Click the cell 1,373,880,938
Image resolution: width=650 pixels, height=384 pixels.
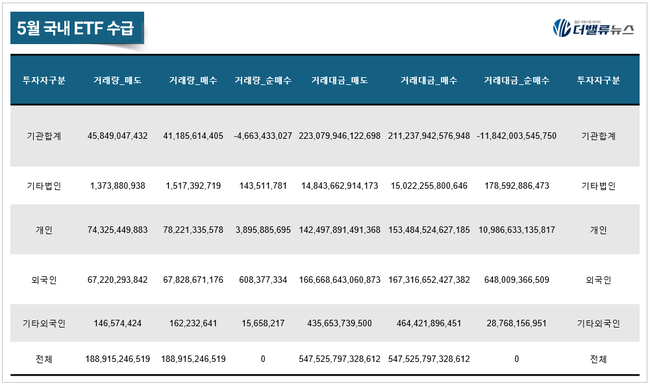click(117, 186)
